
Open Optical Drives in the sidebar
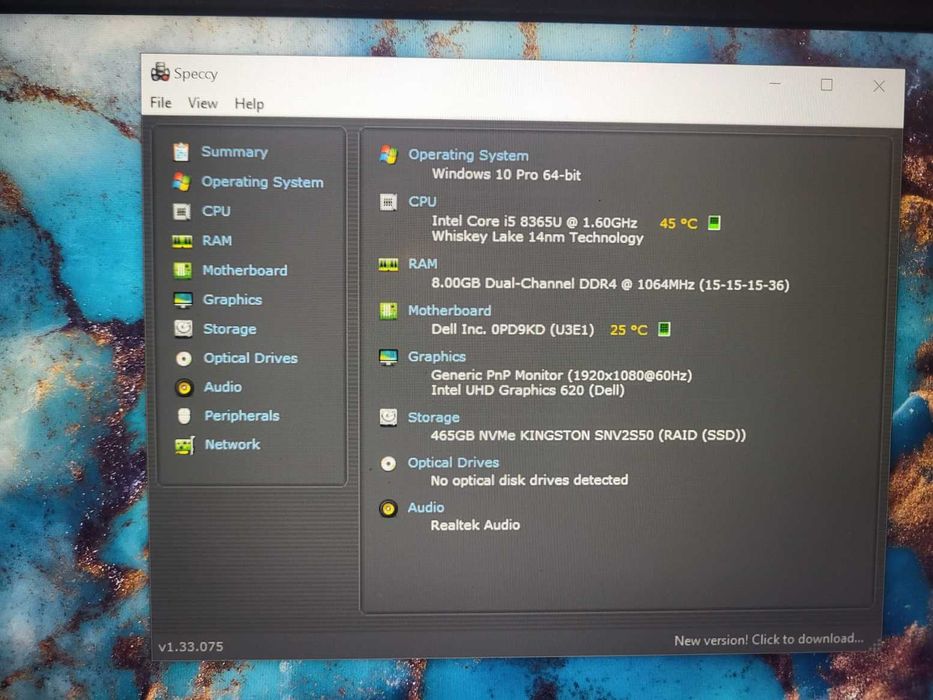251,358
